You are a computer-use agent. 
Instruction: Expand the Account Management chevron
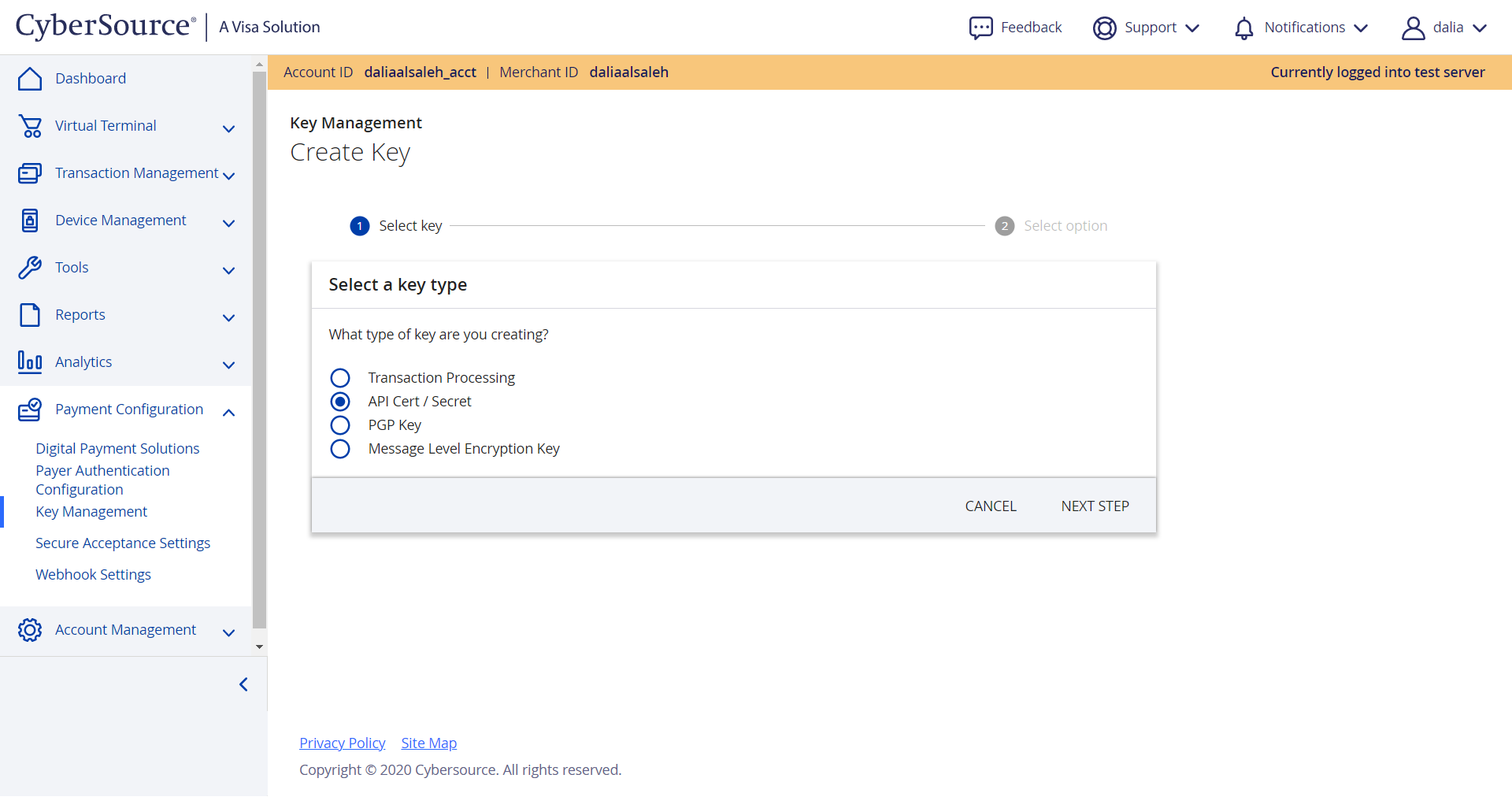point(229,632)
